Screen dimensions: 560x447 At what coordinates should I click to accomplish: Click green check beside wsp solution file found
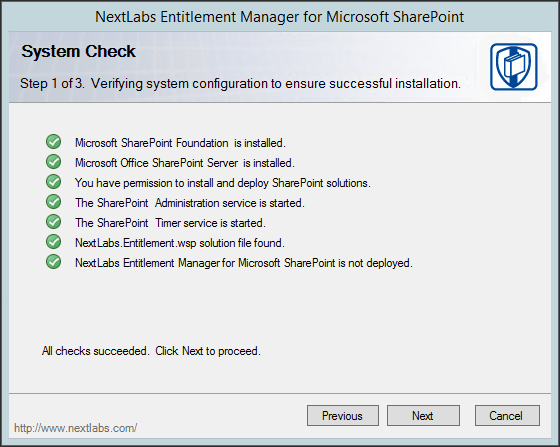[x=54, y=242]
